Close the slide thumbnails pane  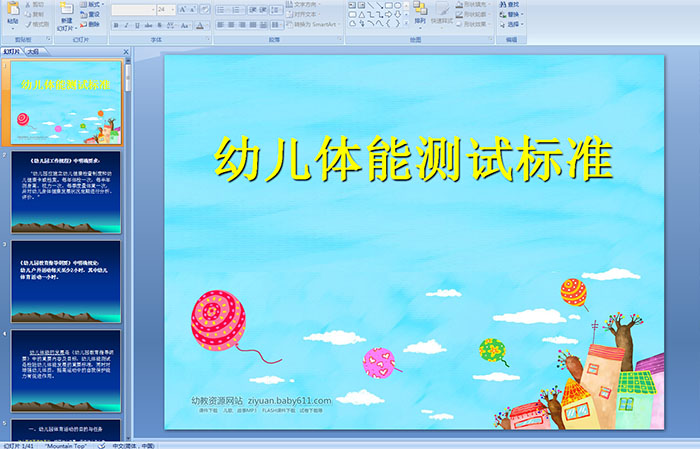coord(126,52)
